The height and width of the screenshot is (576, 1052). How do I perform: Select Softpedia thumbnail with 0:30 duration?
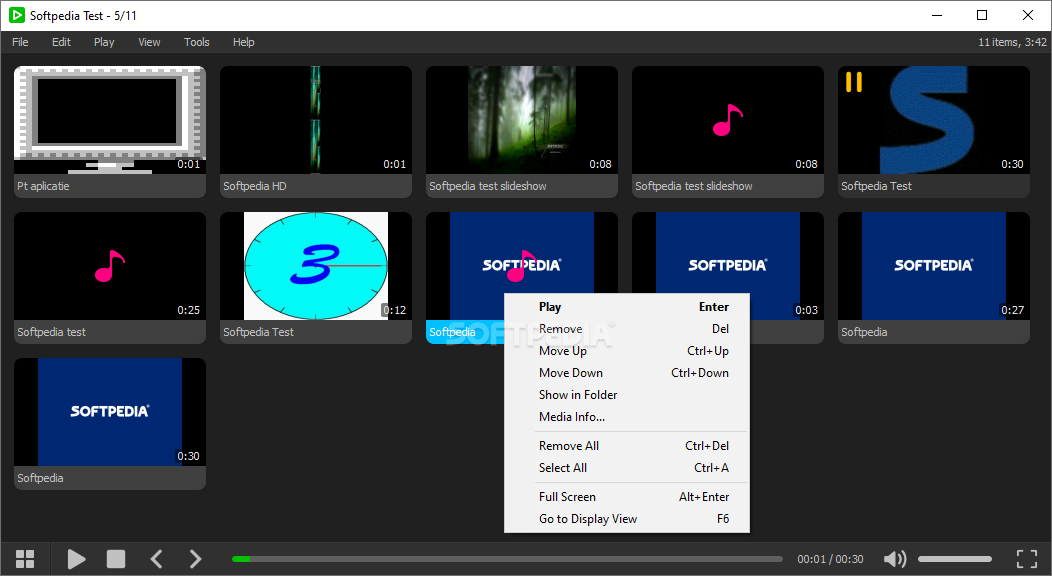(x=110, y=412)
